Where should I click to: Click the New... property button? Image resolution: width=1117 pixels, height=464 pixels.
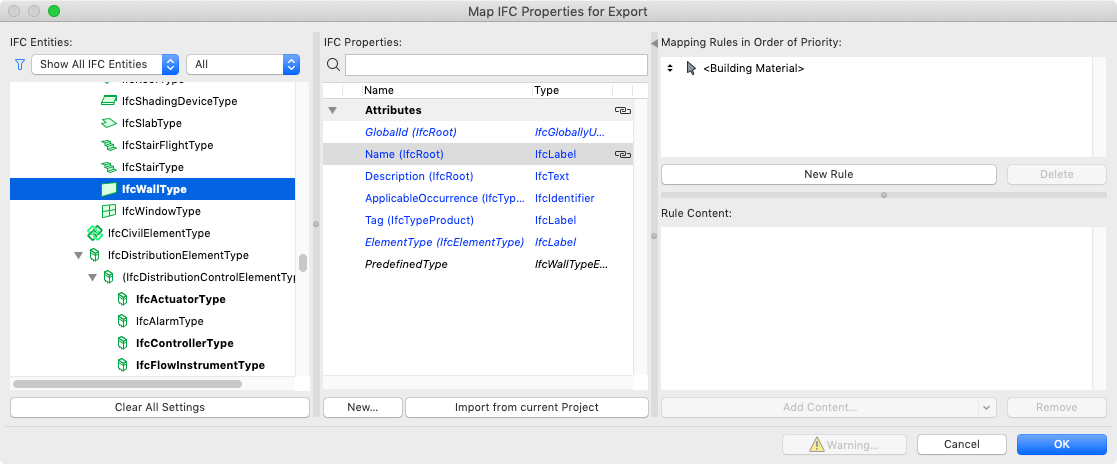(x=363, y=408)
